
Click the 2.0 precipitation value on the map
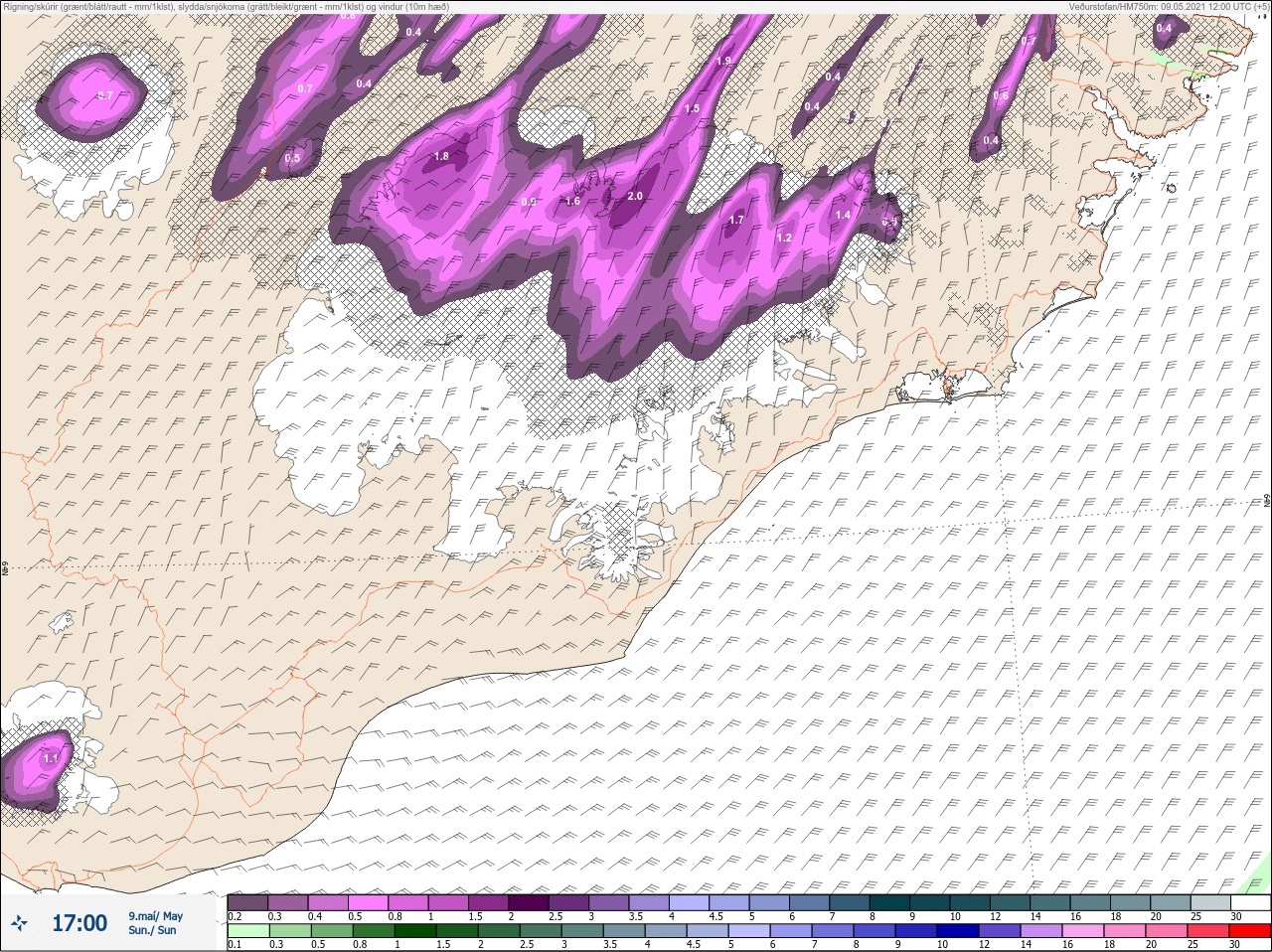635,197
